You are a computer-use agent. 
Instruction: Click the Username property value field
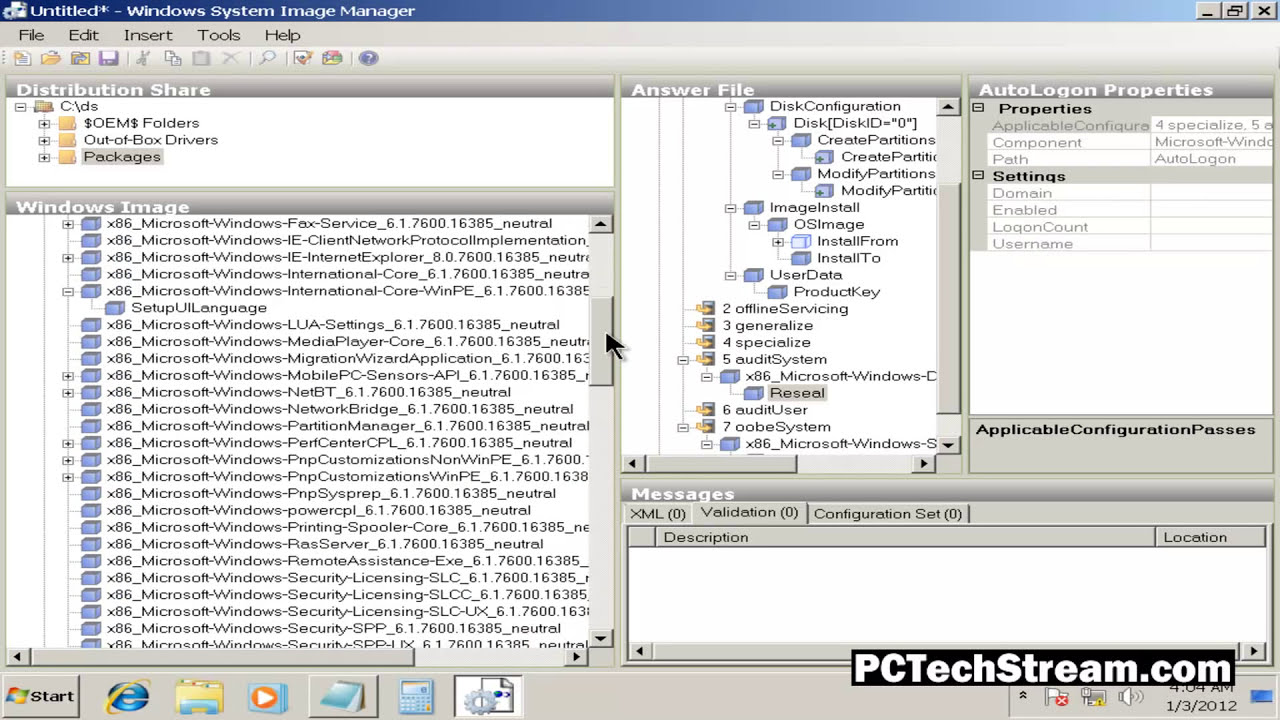pos(1212,244)
